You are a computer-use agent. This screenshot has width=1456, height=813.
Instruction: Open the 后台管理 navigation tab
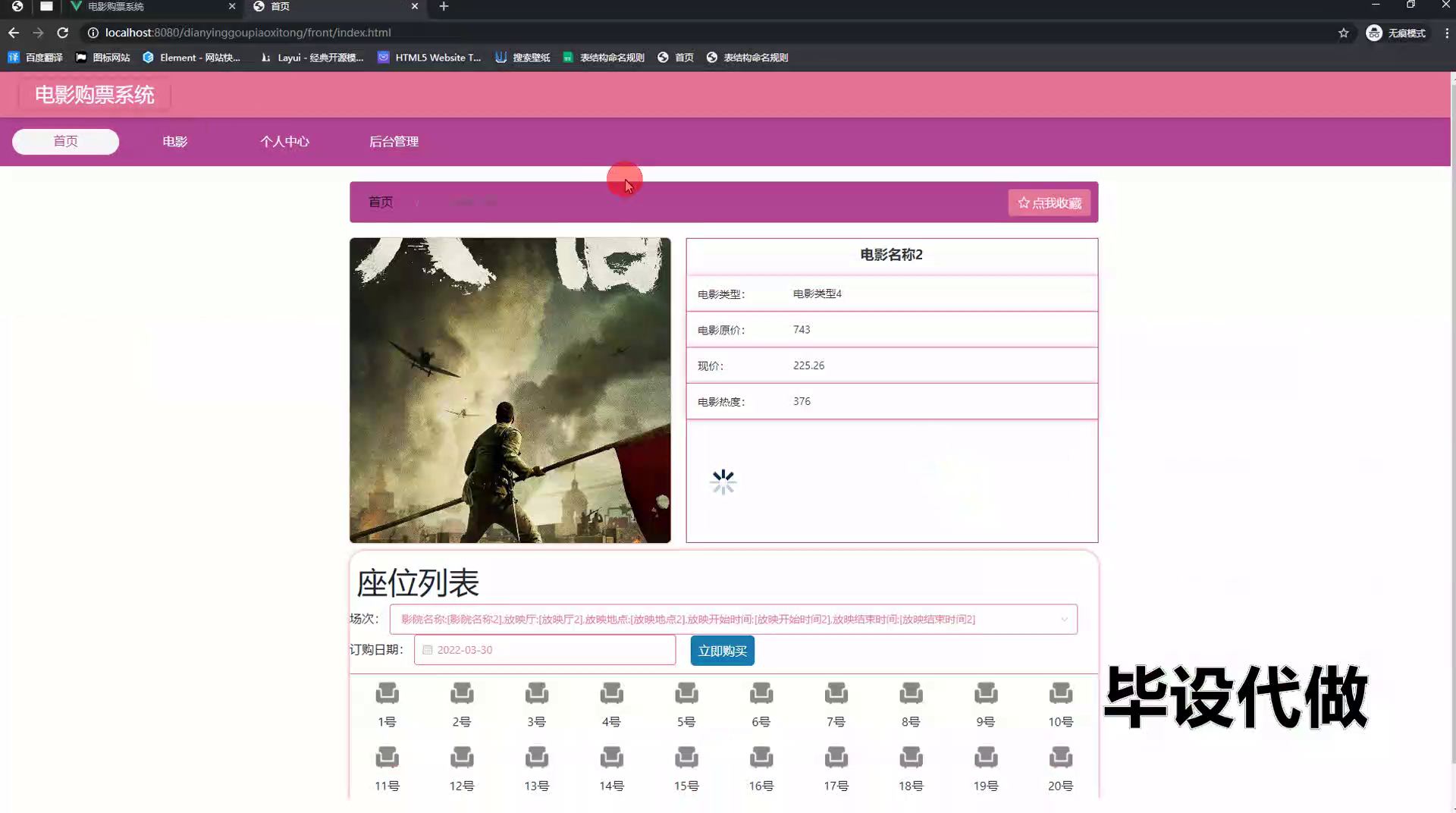point(394,142)
